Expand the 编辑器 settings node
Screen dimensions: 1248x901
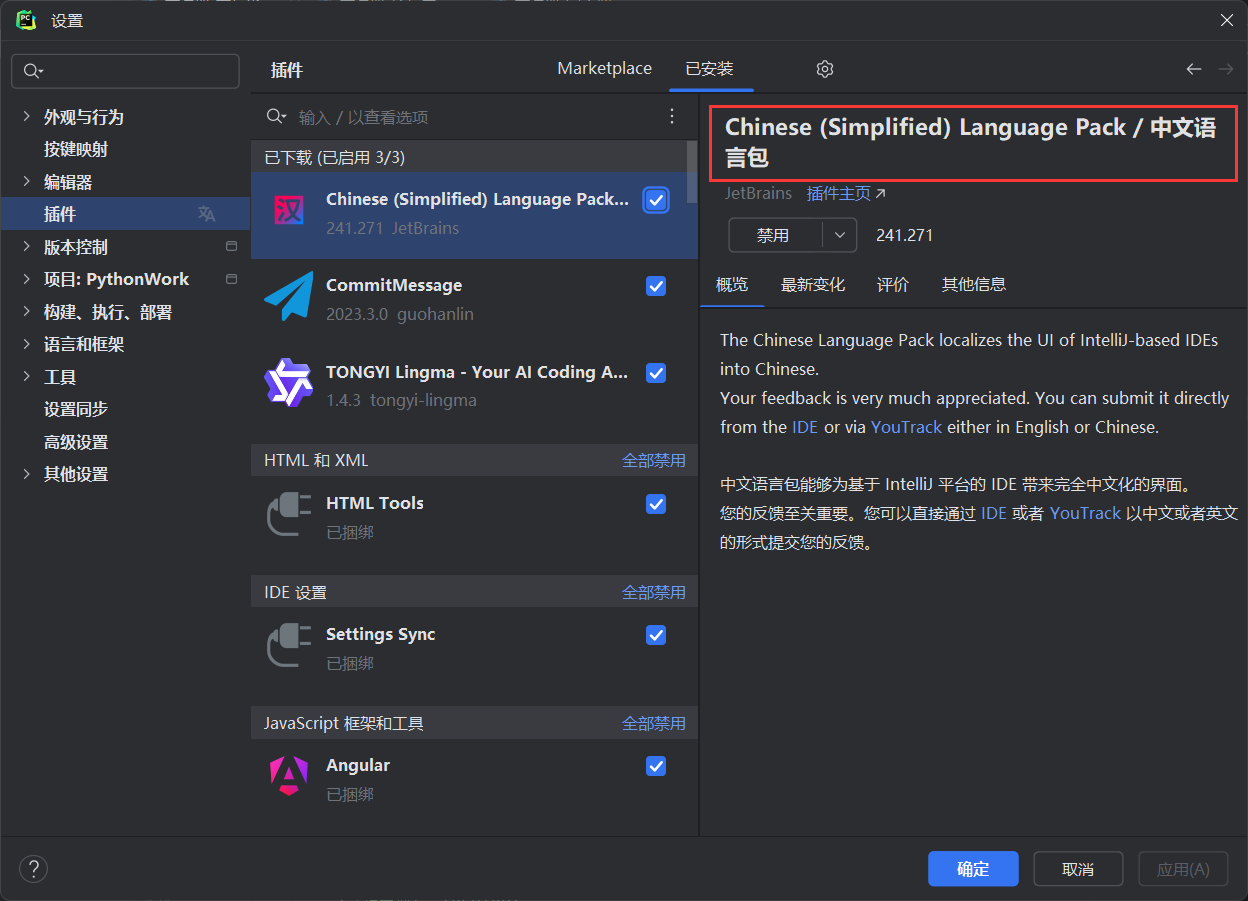pos(26,182)
